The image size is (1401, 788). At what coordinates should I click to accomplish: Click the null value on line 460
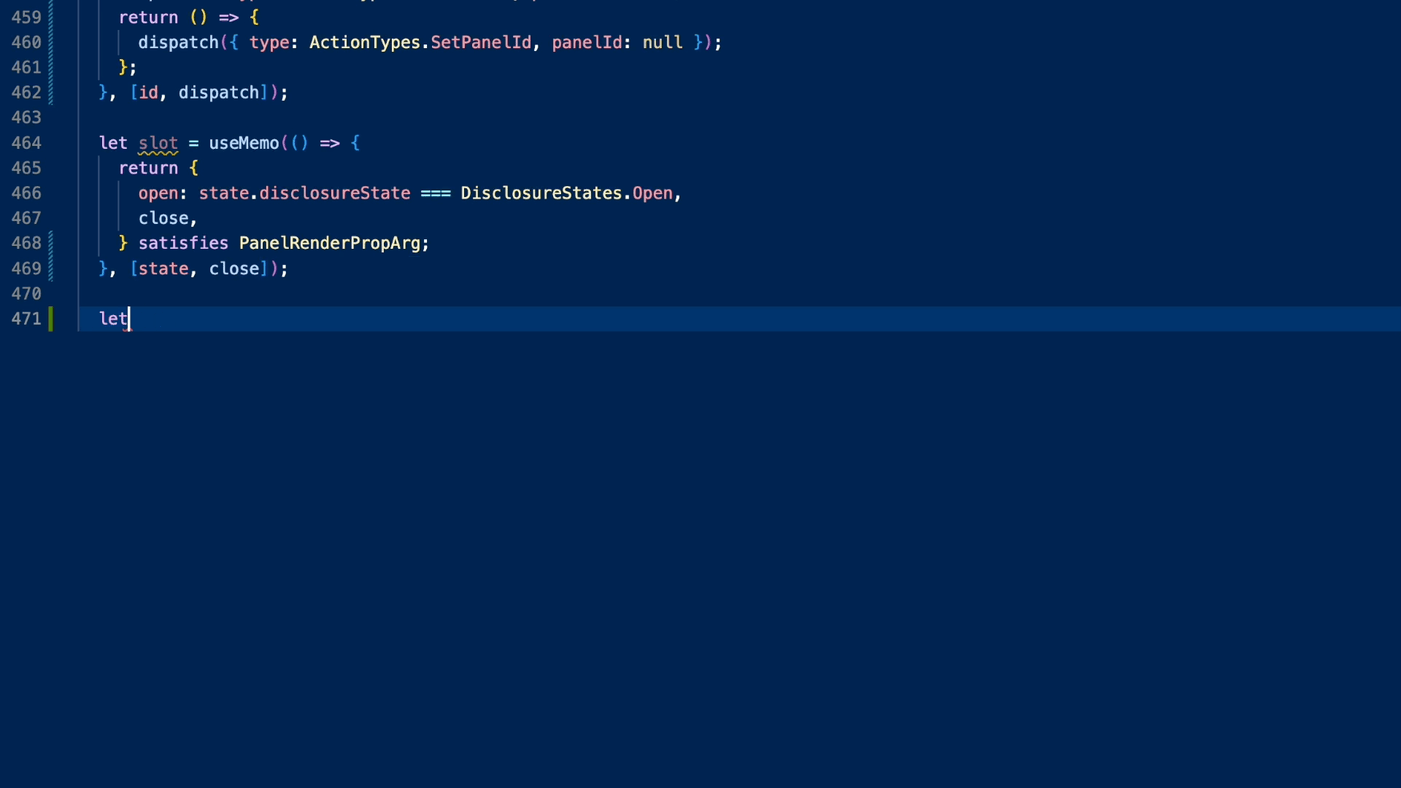point(662,42)
